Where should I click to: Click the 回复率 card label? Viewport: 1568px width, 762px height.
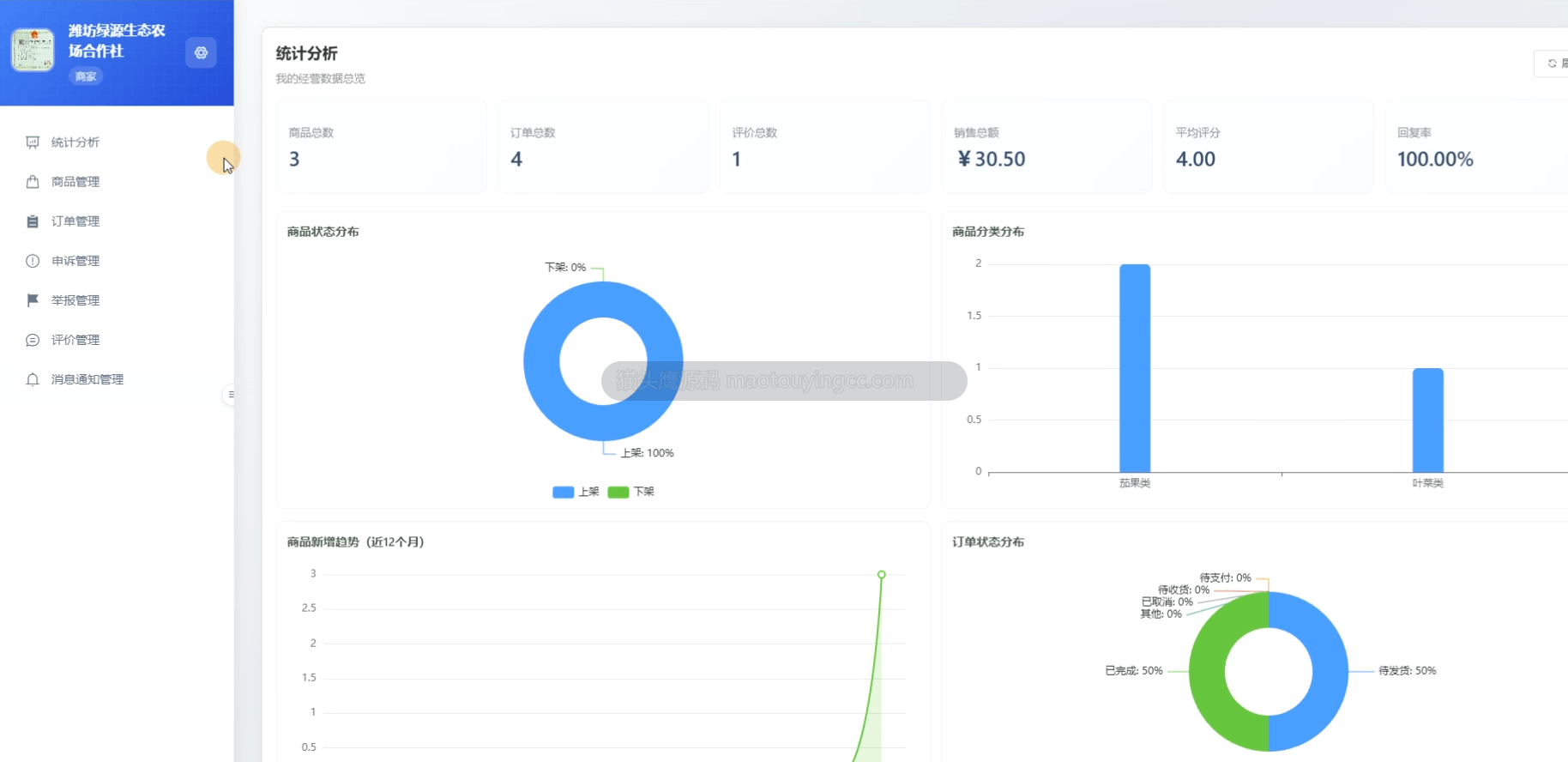point(1414,133)
